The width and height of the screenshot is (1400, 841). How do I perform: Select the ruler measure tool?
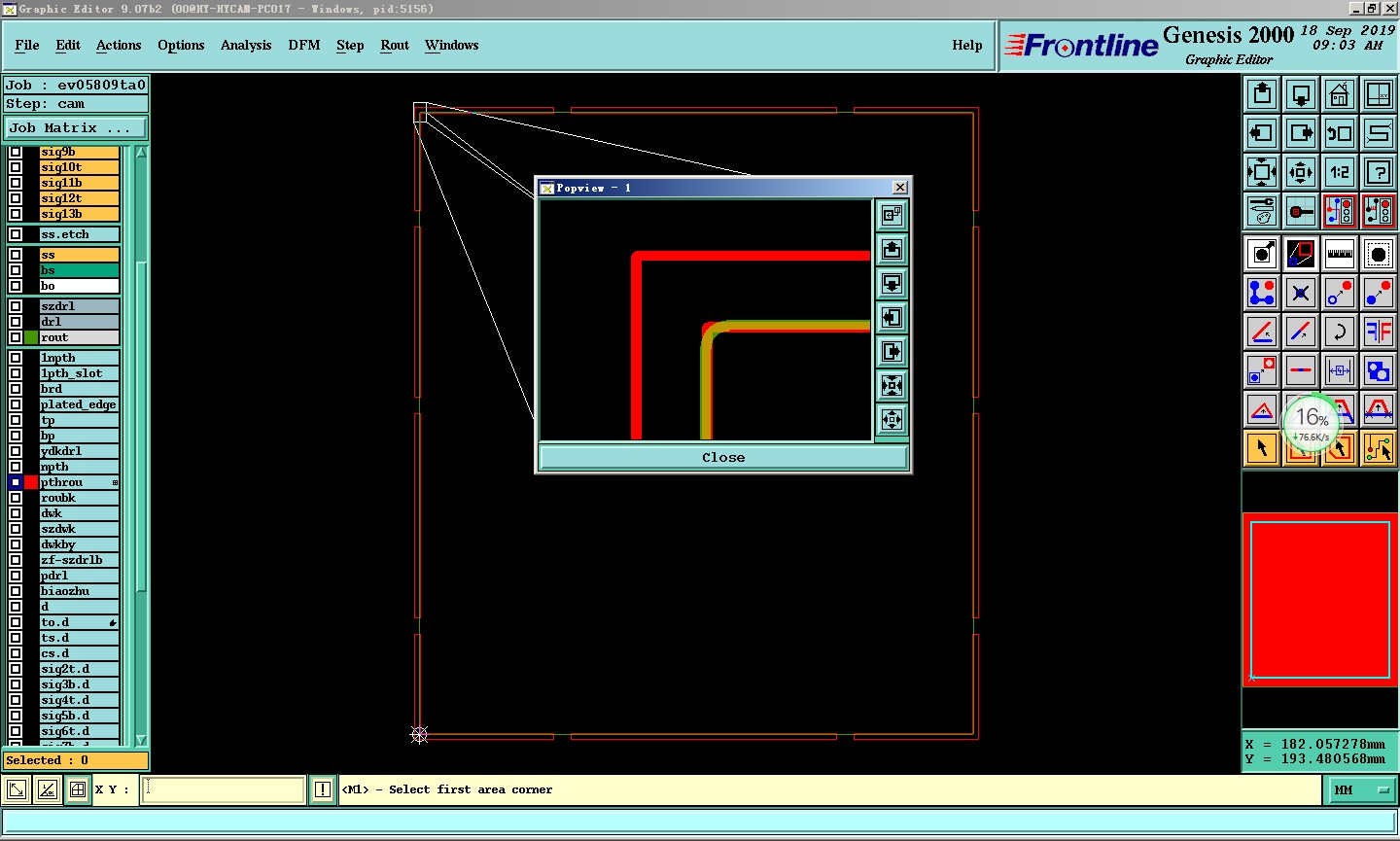pos(1340,254)
